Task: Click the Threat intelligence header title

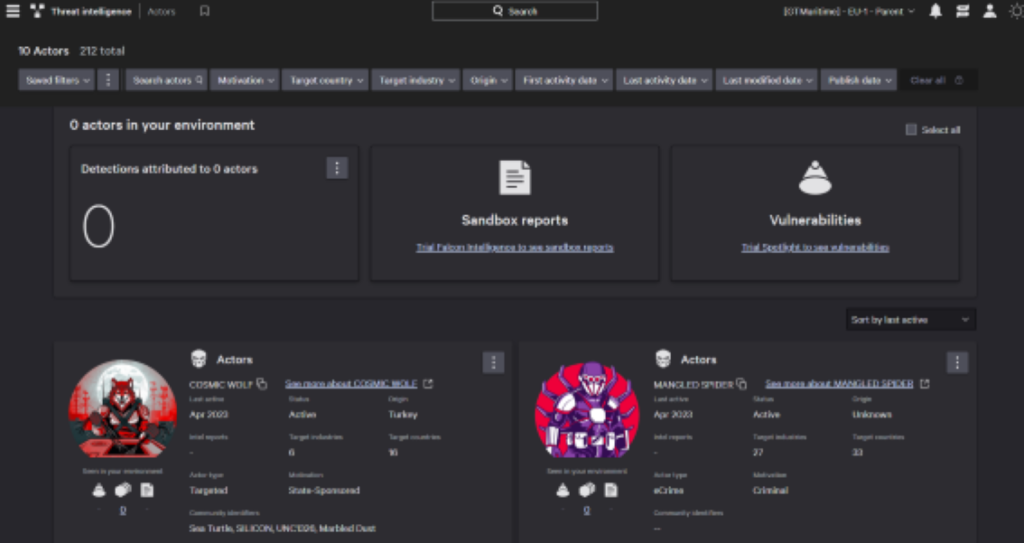Action: coord(91,12)
